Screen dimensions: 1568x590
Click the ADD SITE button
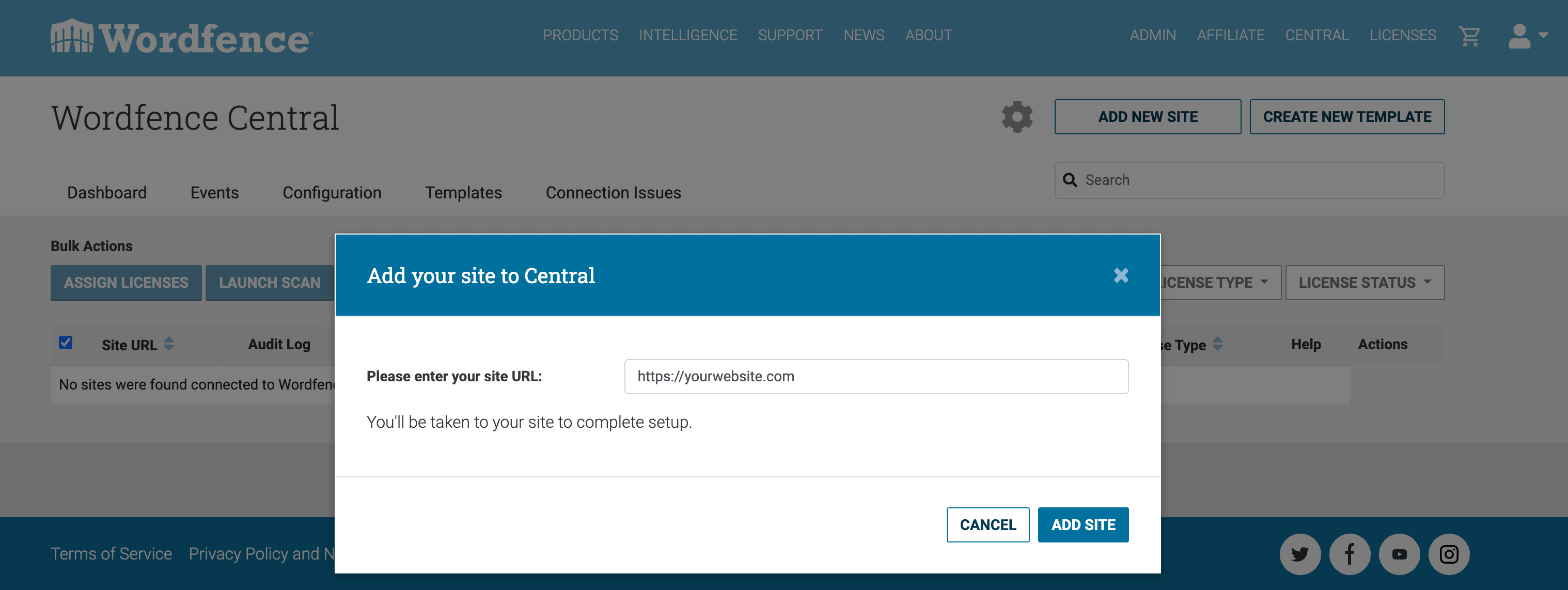click(1083, 525)
